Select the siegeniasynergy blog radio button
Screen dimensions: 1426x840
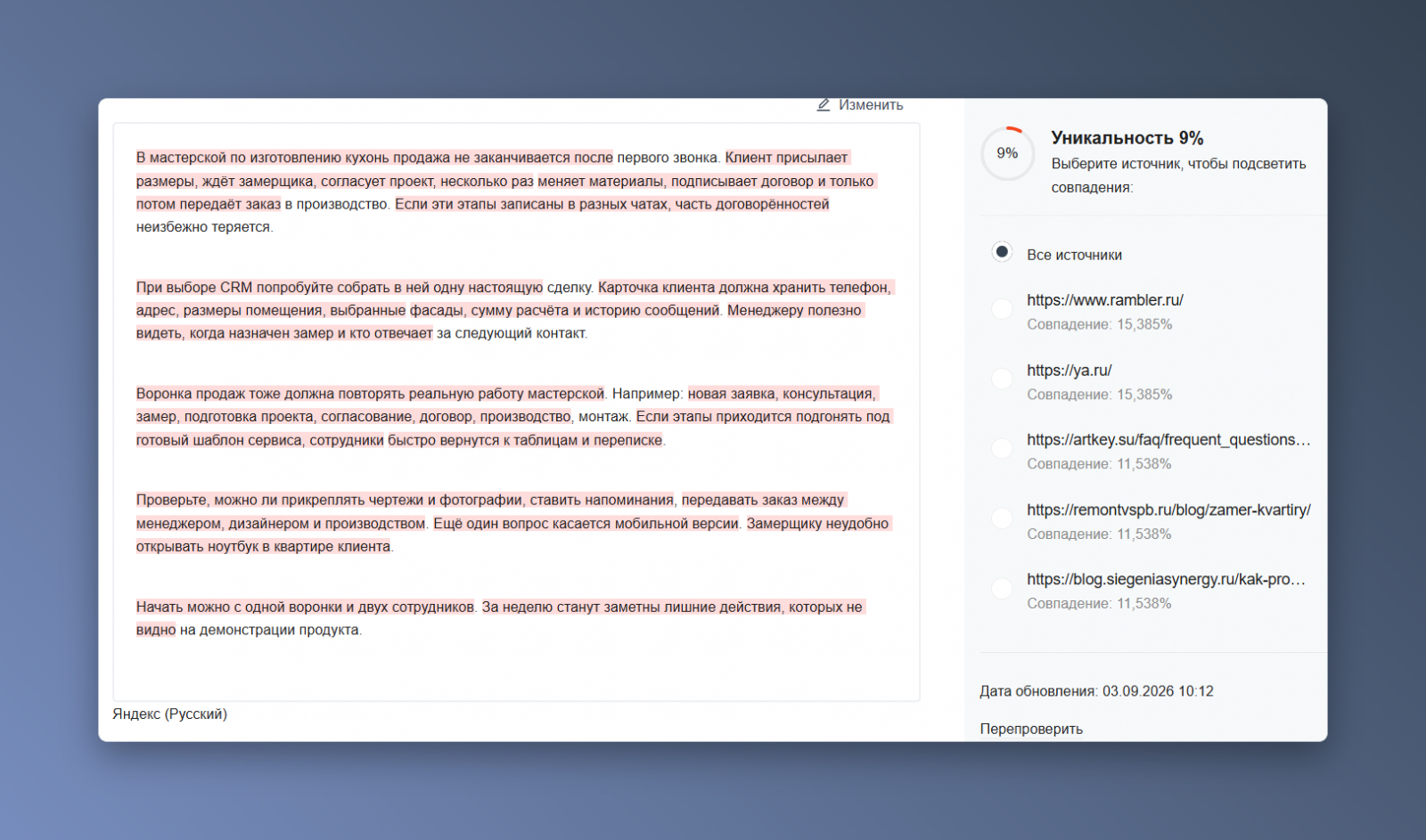click(1002, 588)
